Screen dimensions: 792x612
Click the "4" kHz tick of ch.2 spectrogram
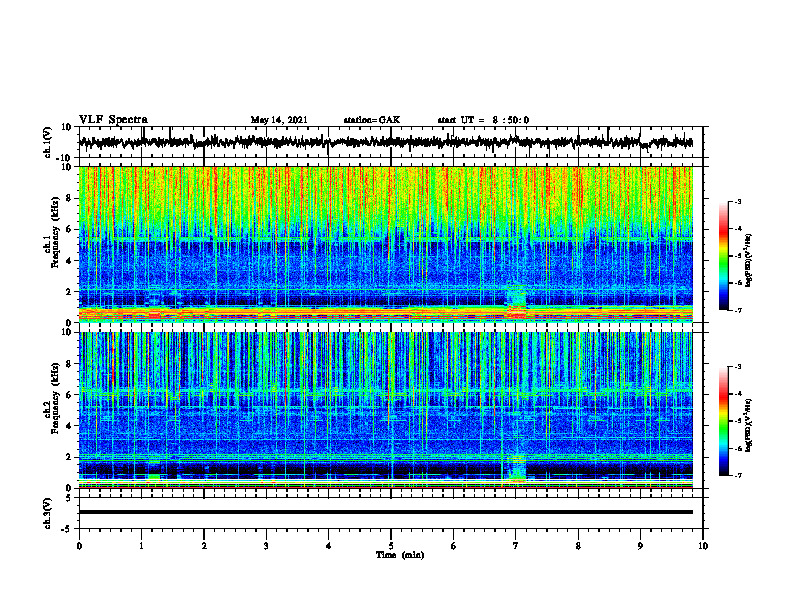(x=69, y=426)
